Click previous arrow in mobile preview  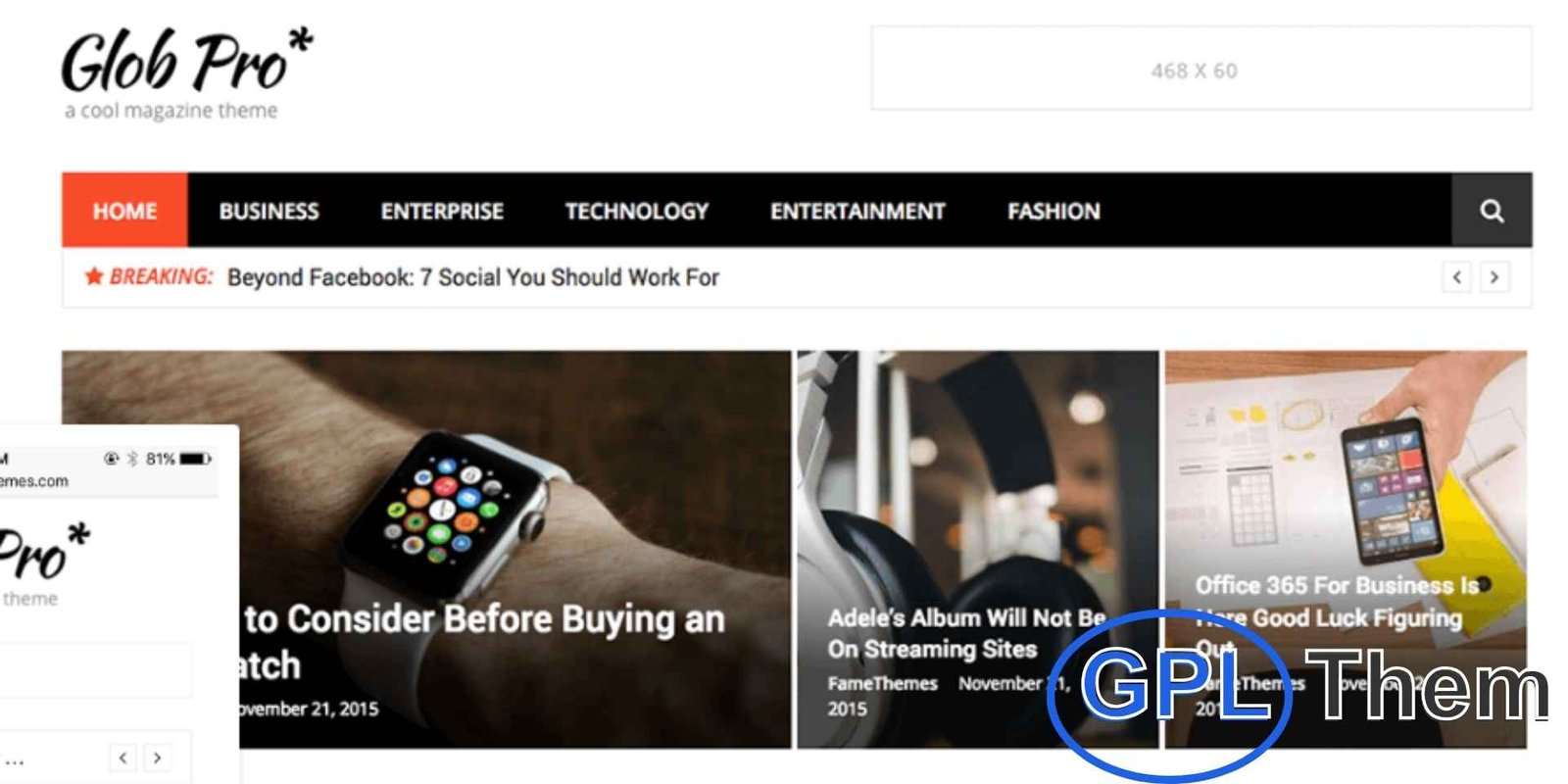pos(122,758)
